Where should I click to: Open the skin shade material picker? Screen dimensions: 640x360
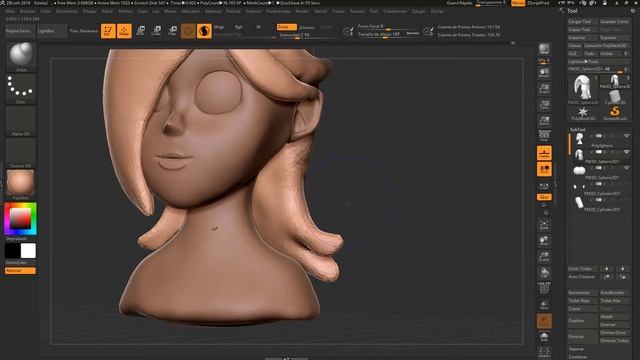21,184
